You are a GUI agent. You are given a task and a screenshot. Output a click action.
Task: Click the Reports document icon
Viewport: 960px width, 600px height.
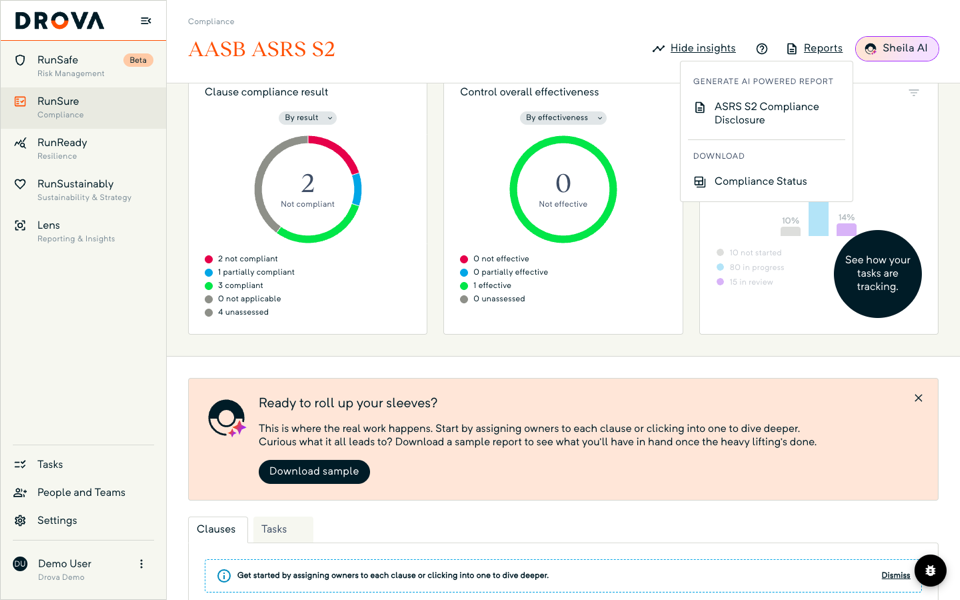pos(792,48)
